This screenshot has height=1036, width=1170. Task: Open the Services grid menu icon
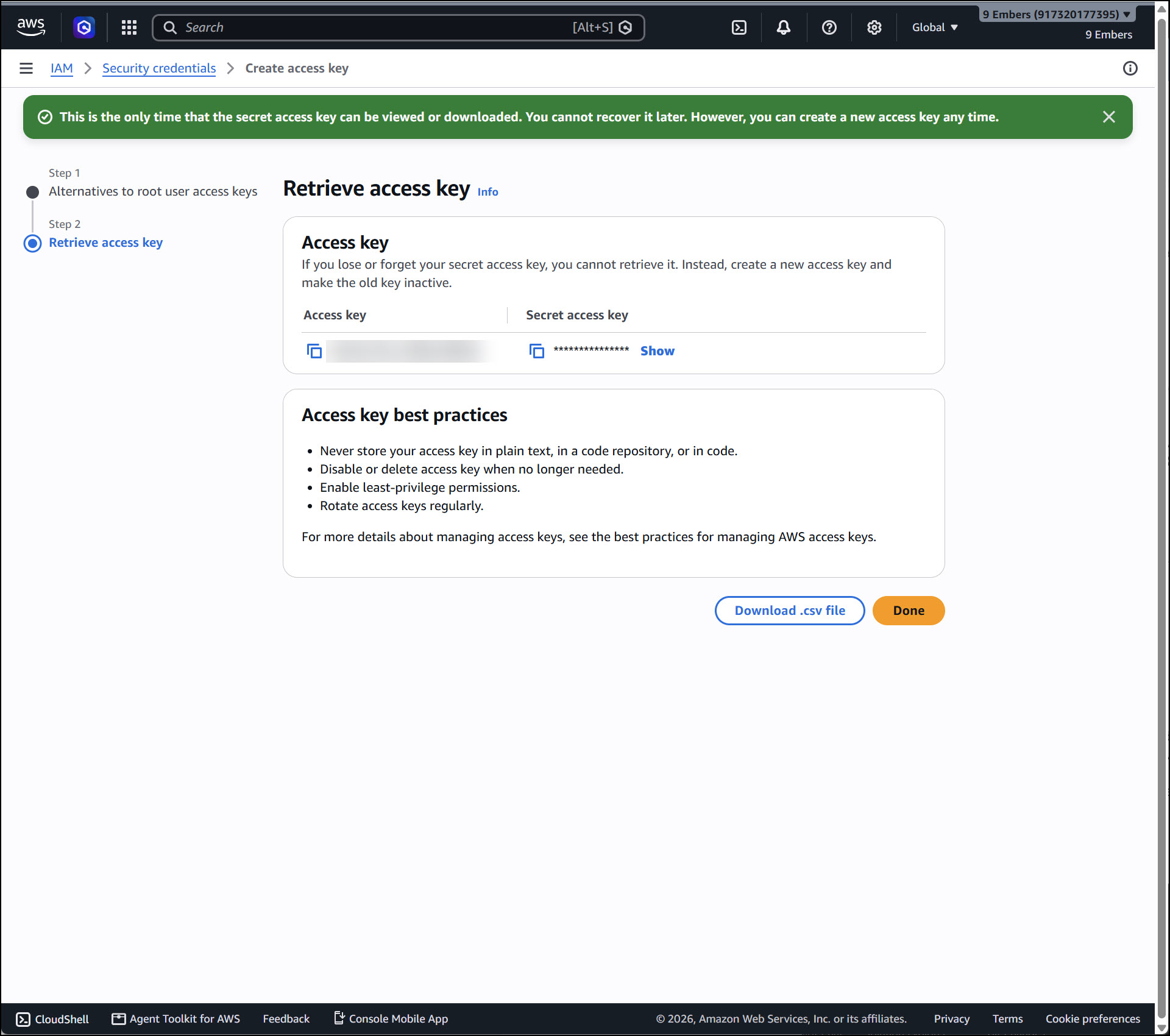pyautogui.click(x=129, y=27)
